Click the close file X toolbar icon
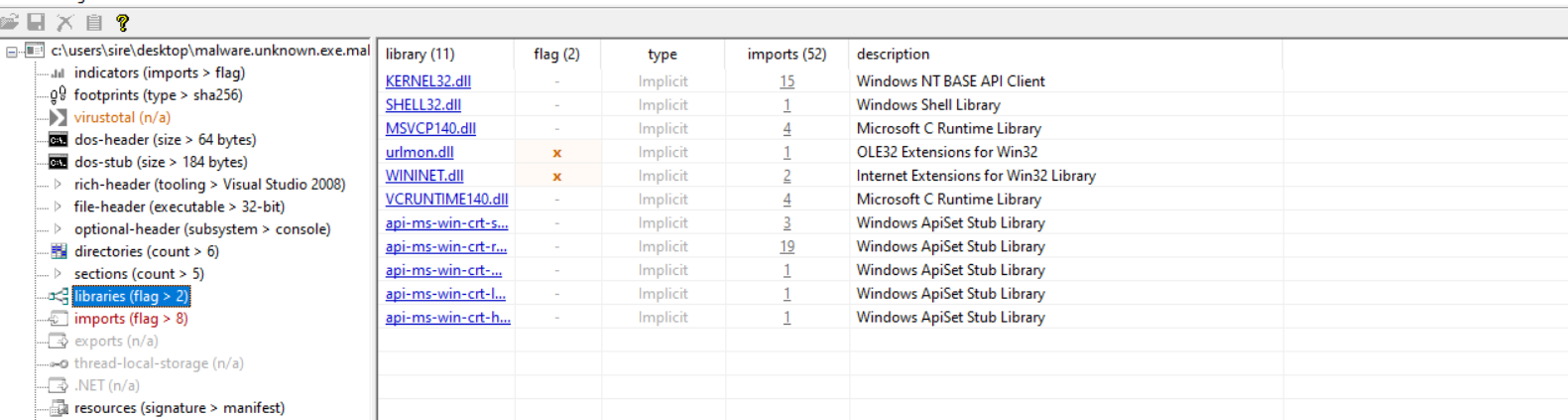The height and width of the screenshot is (420, 1568). click(65, 22)
